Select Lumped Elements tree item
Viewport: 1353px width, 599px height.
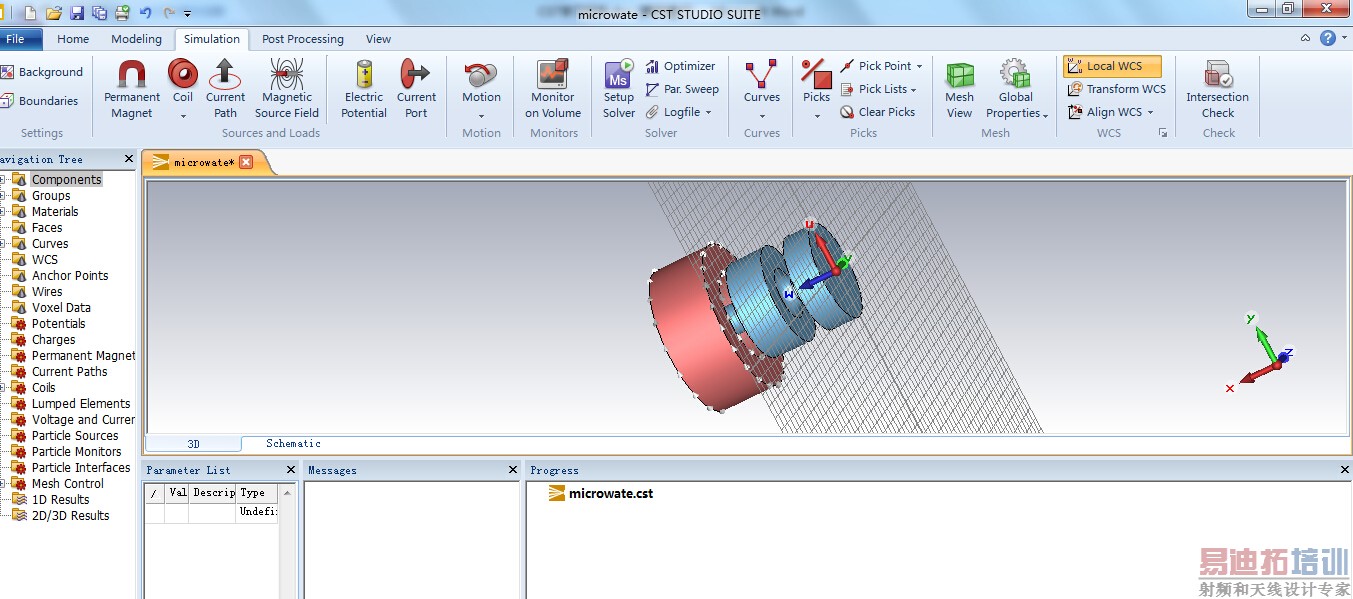(x=81, y=404)
